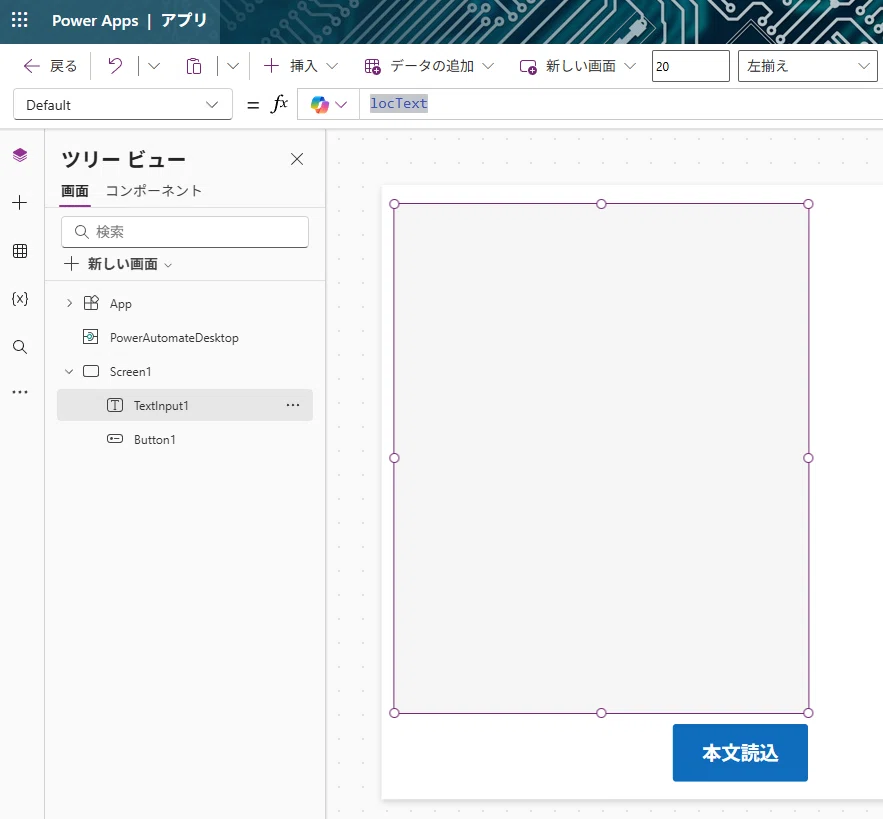Select PowerAutomateDesktop in tree view
This screenshot has width=883, height=819.
coord(174,338)
